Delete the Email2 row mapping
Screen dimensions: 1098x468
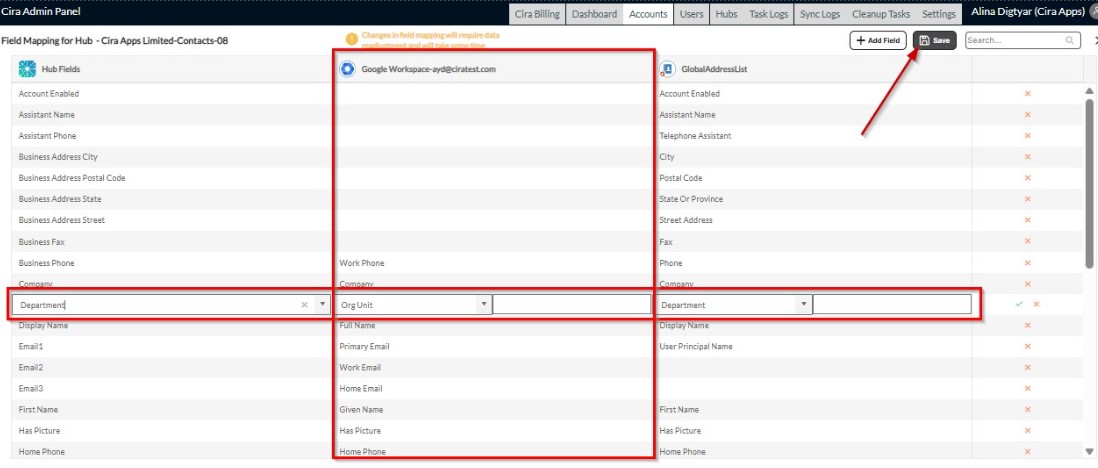[1027, 367]
